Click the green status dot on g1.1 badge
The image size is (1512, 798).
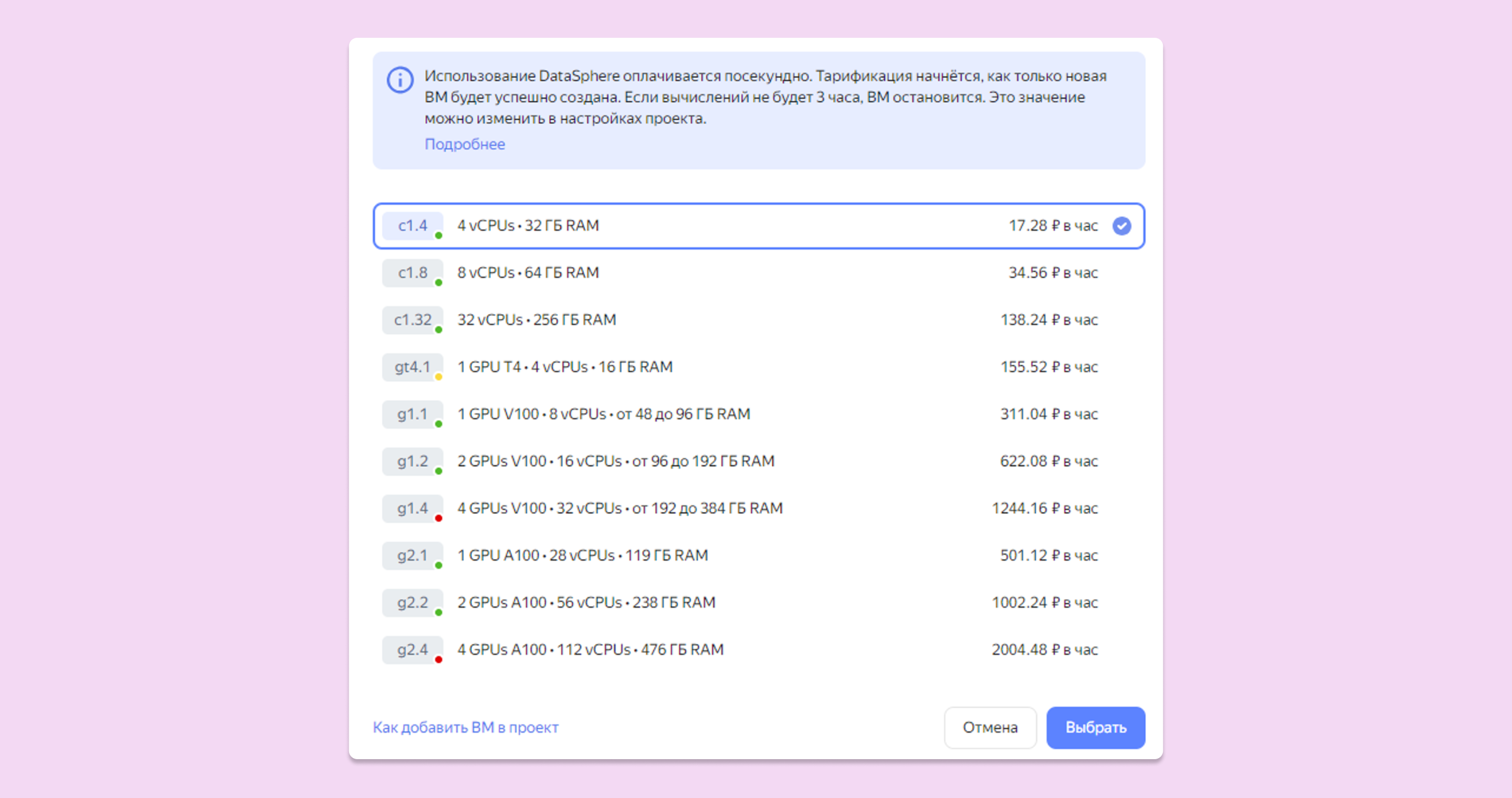438,424
